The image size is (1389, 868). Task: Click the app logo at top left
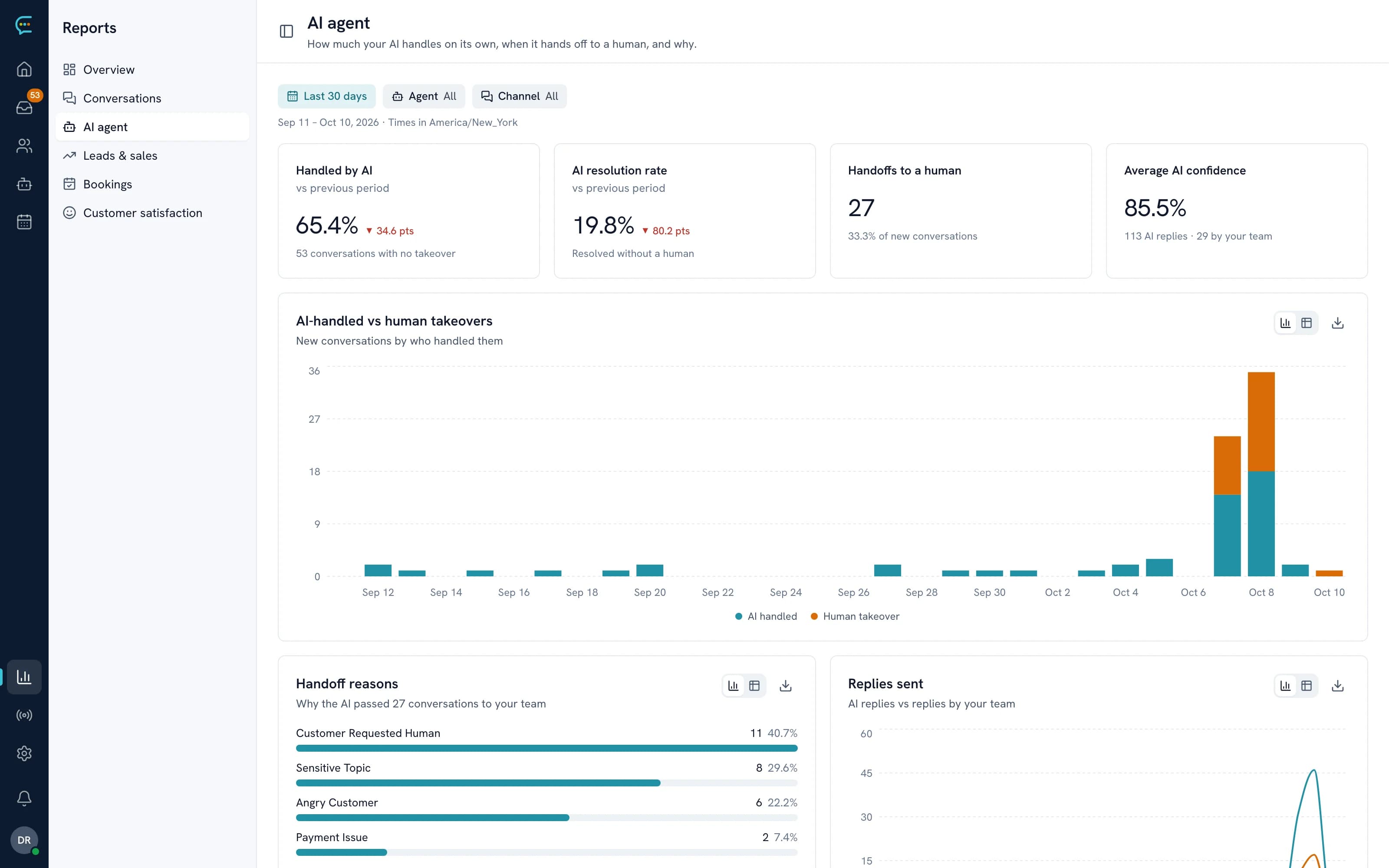24,25
